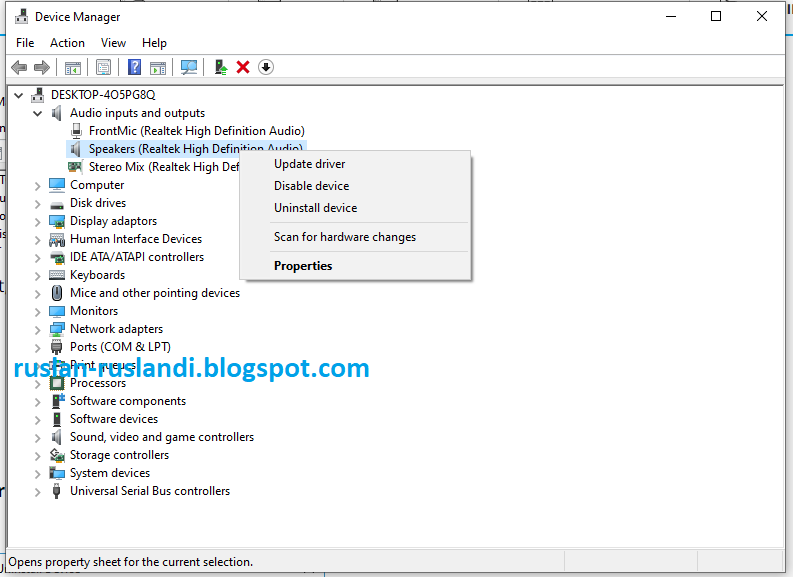Select Mice and other pointing devices label
793x577 pixels.
click(155, 293)
